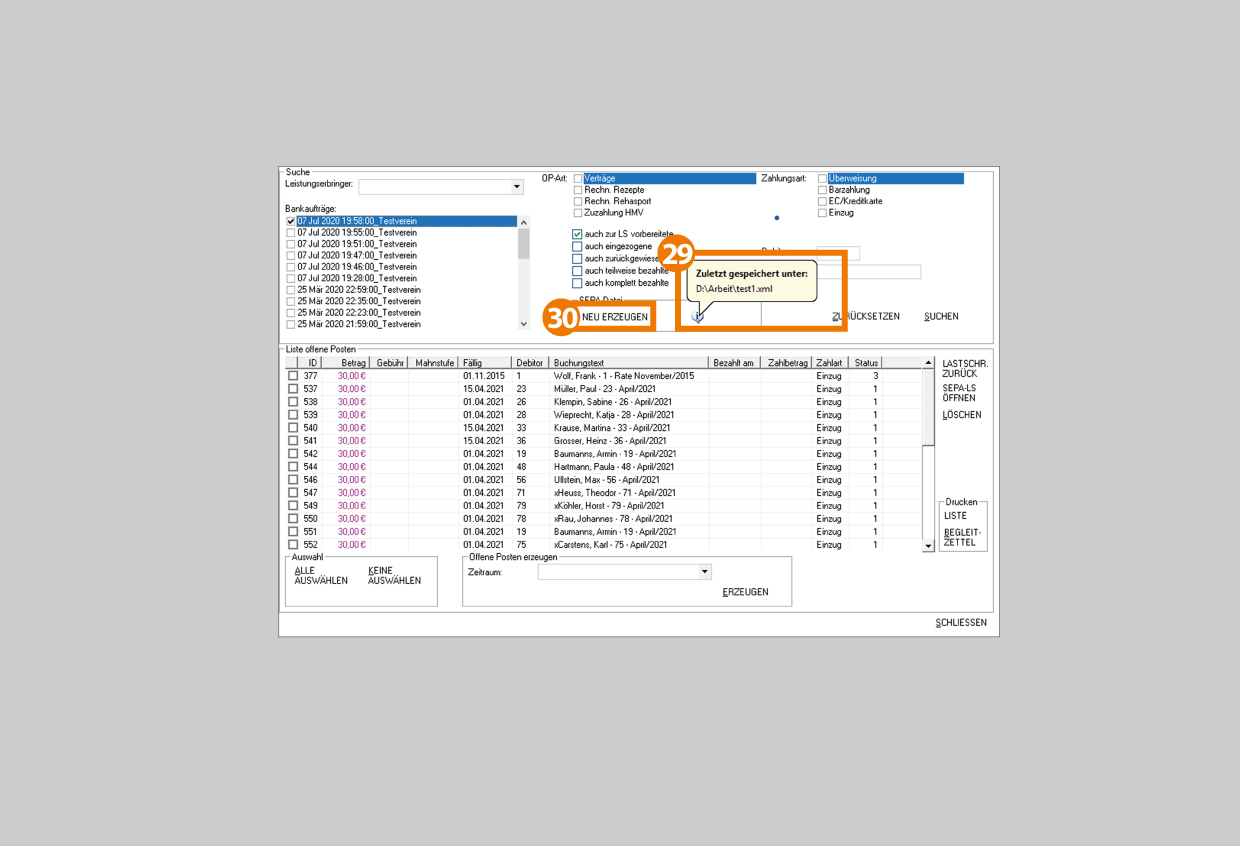Click the down arrow of the Bankaufträge scrollbar
1240x846 pixels.
(524, 324)
